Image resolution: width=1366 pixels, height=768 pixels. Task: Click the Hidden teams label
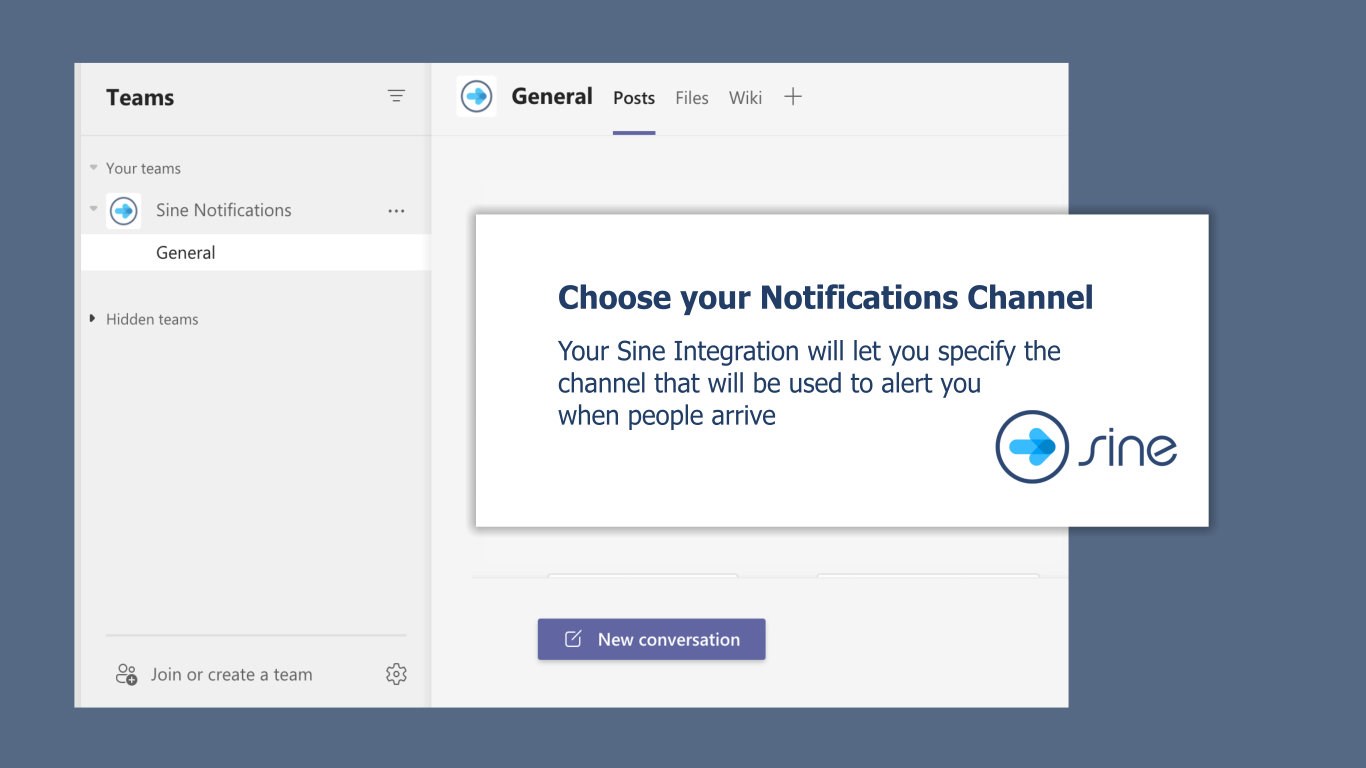(152, 319)
